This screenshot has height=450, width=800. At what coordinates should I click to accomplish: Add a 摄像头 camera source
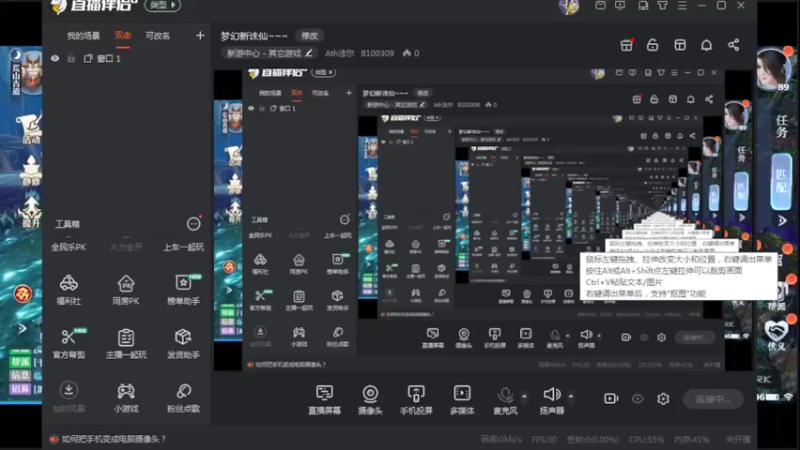coord(370,399)
